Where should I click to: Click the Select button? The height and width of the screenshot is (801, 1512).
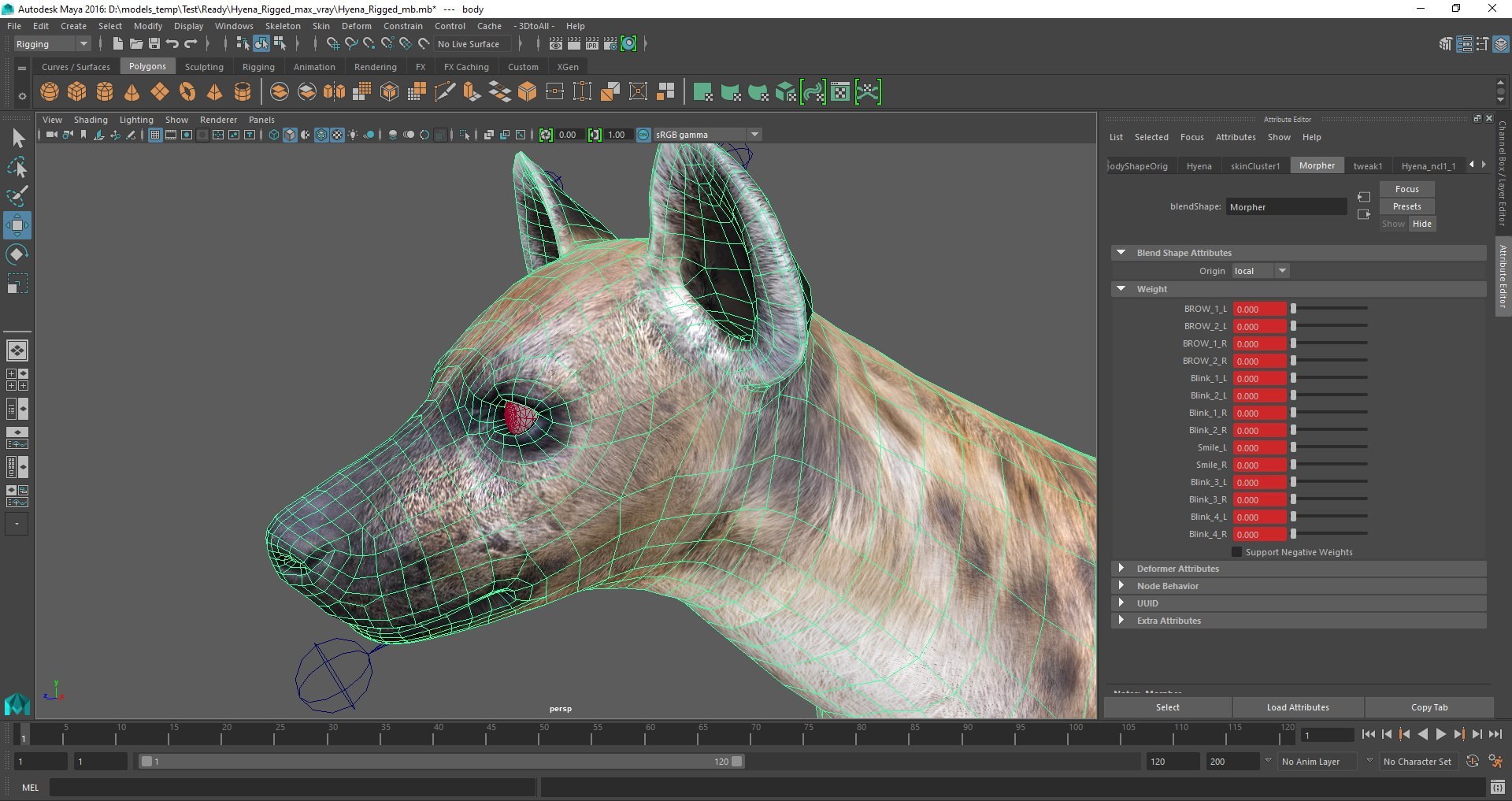[x=1168, y=707]
